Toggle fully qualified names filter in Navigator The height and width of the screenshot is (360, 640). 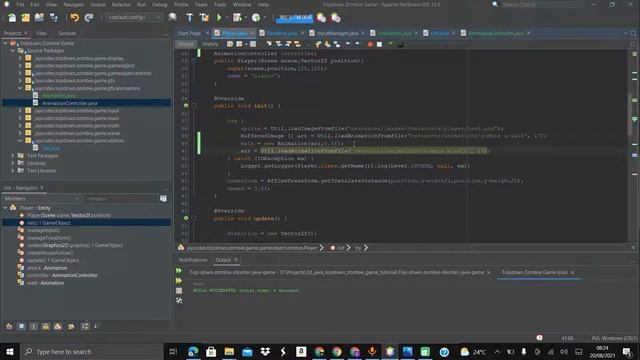[71, 326]
